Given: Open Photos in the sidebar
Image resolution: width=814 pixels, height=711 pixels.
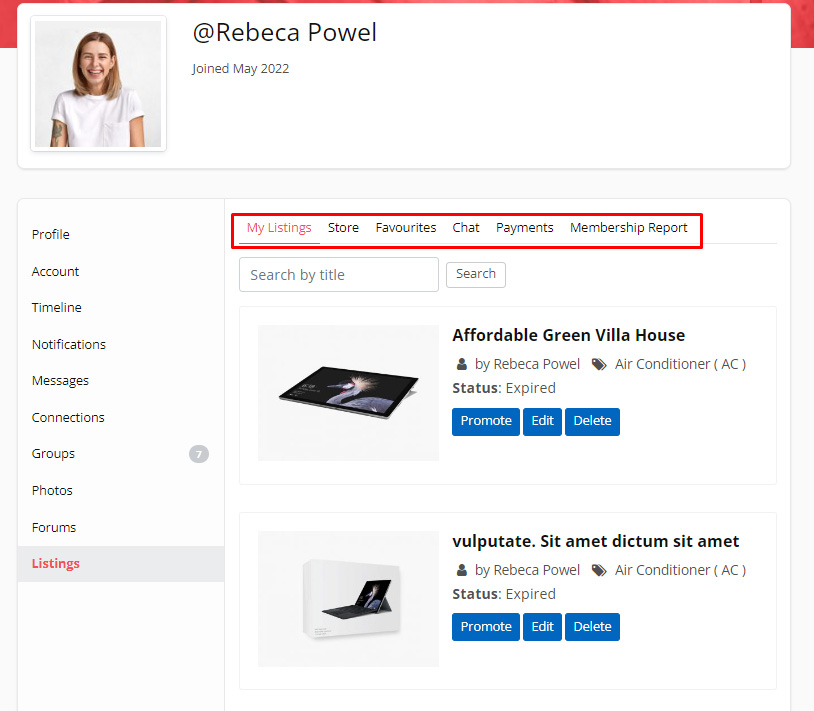Looking at the screenshot, I should point(52,490).
